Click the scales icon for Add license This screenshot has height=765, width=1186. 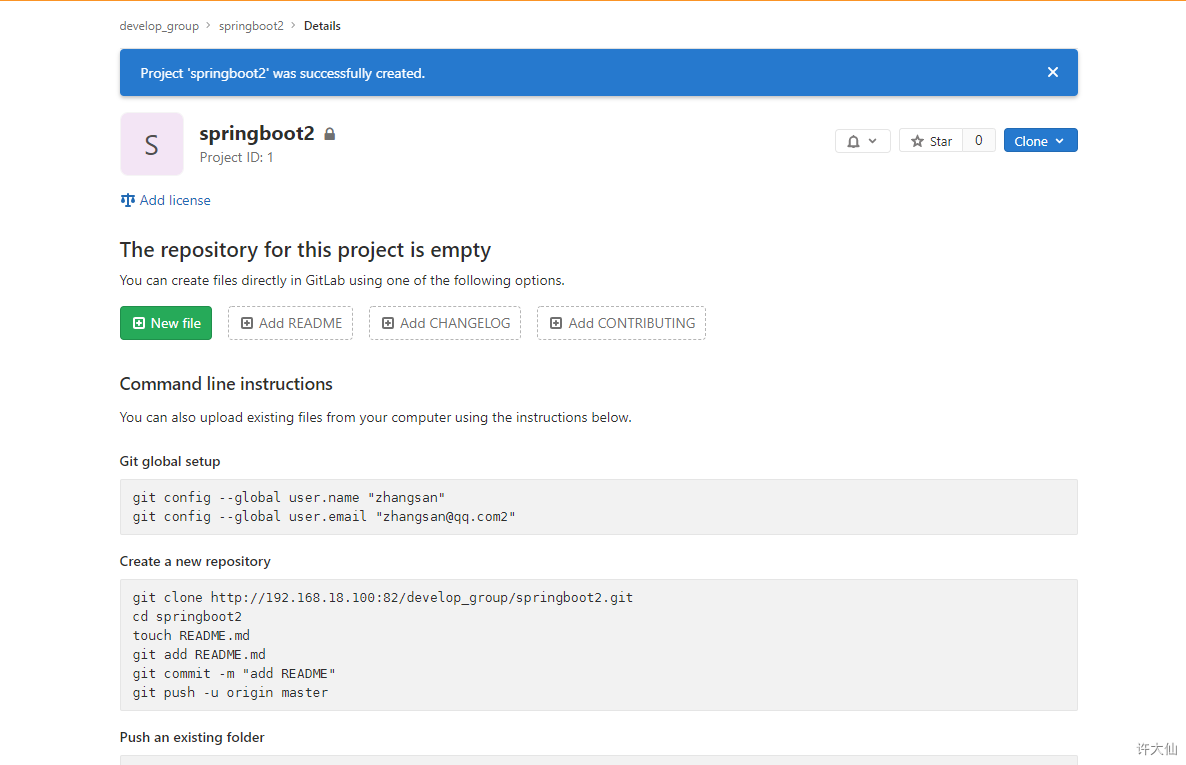(x=128, y=200)
